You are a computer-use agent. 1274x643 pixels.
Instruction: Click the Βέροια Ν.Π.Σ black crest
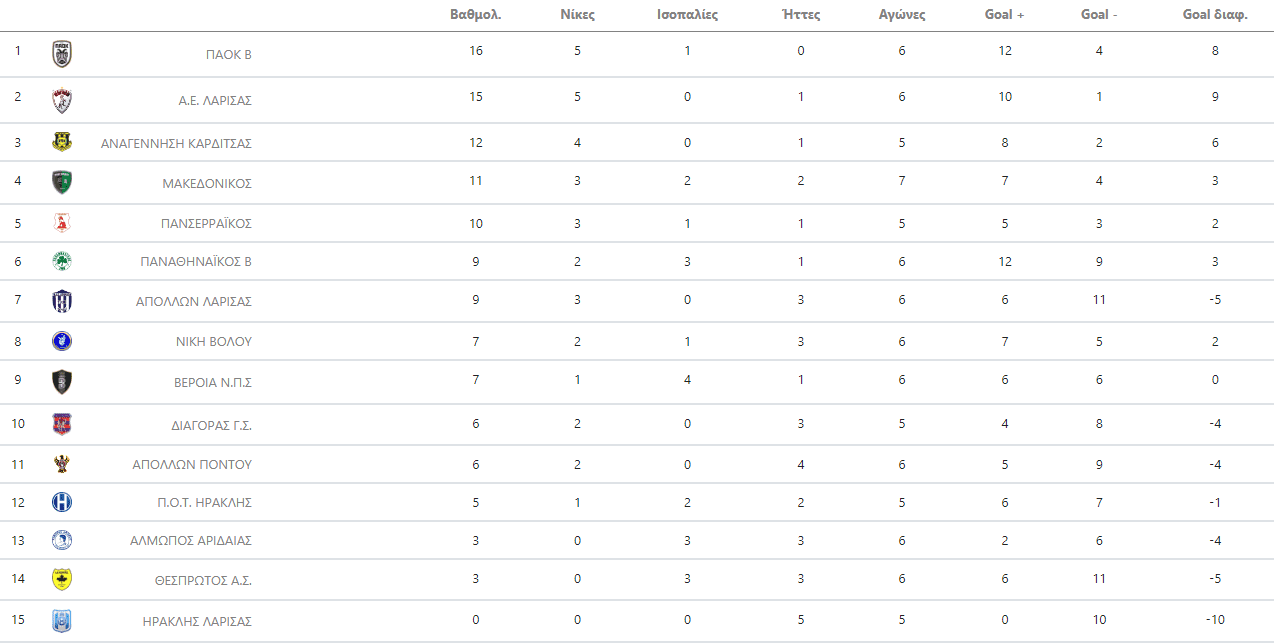(62, 382)
